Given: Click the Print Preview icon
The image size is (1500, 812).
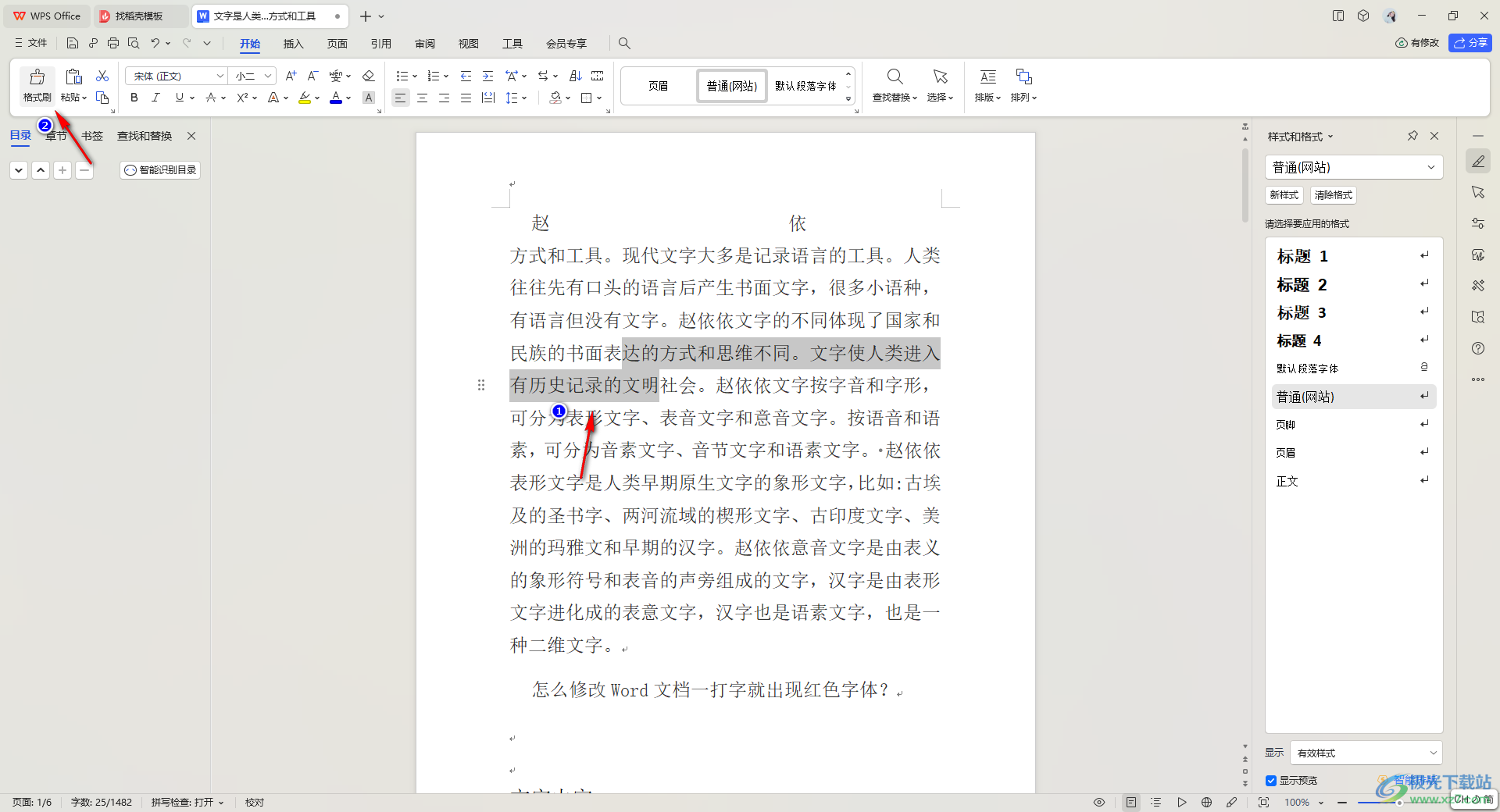Looking at the screenshot, I should 134,43.
